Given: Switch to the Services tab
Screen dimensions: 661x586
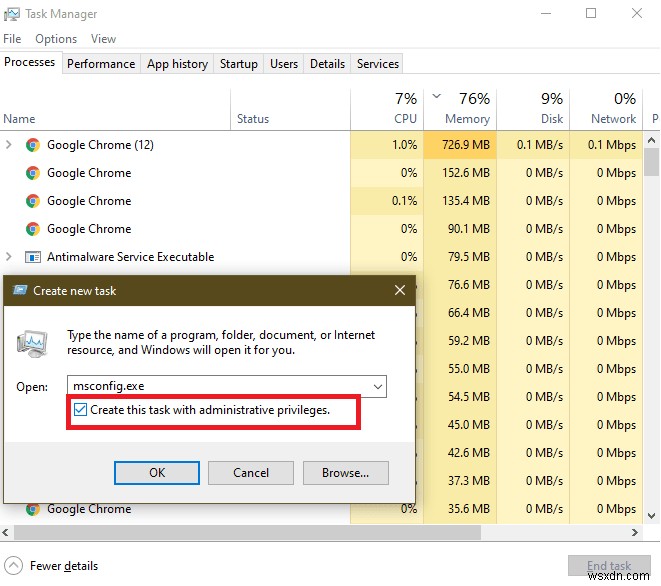Looking at the screenshot, I should click(x=377, y=64).
